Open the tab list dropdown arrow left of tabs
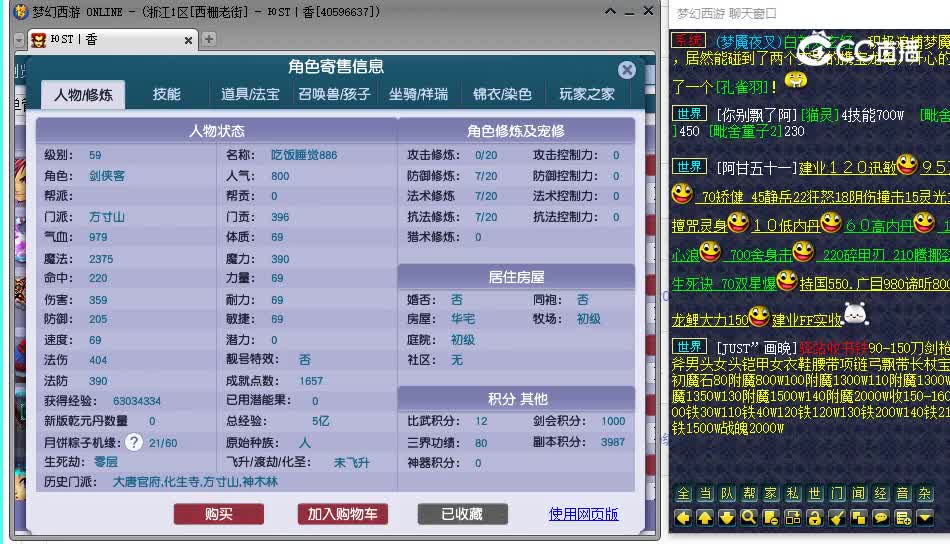The width and height of the screenshot is (950, 544). click(x=19, y=40)
